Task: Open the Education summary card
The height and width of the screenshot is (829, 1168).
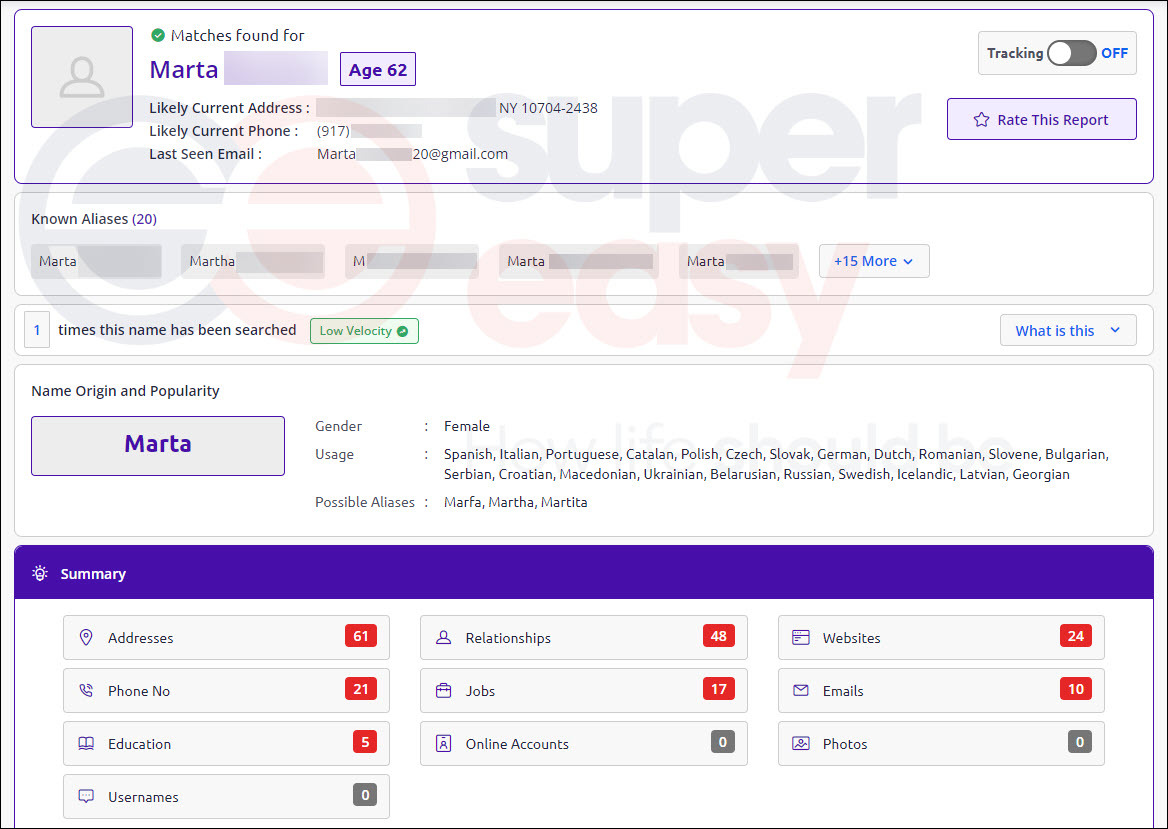Action: (226, 743)
